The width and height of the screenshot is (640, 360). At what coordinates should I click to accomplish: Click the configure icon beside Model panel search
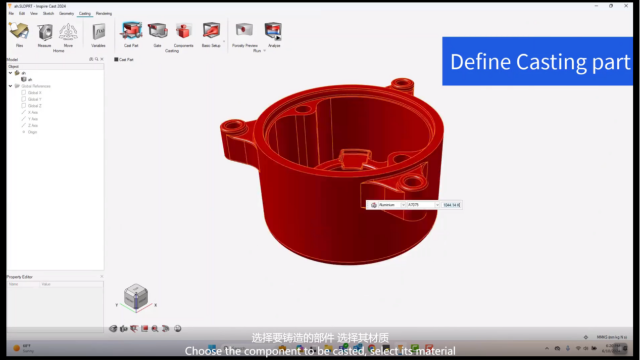click(x=91, y=59)
